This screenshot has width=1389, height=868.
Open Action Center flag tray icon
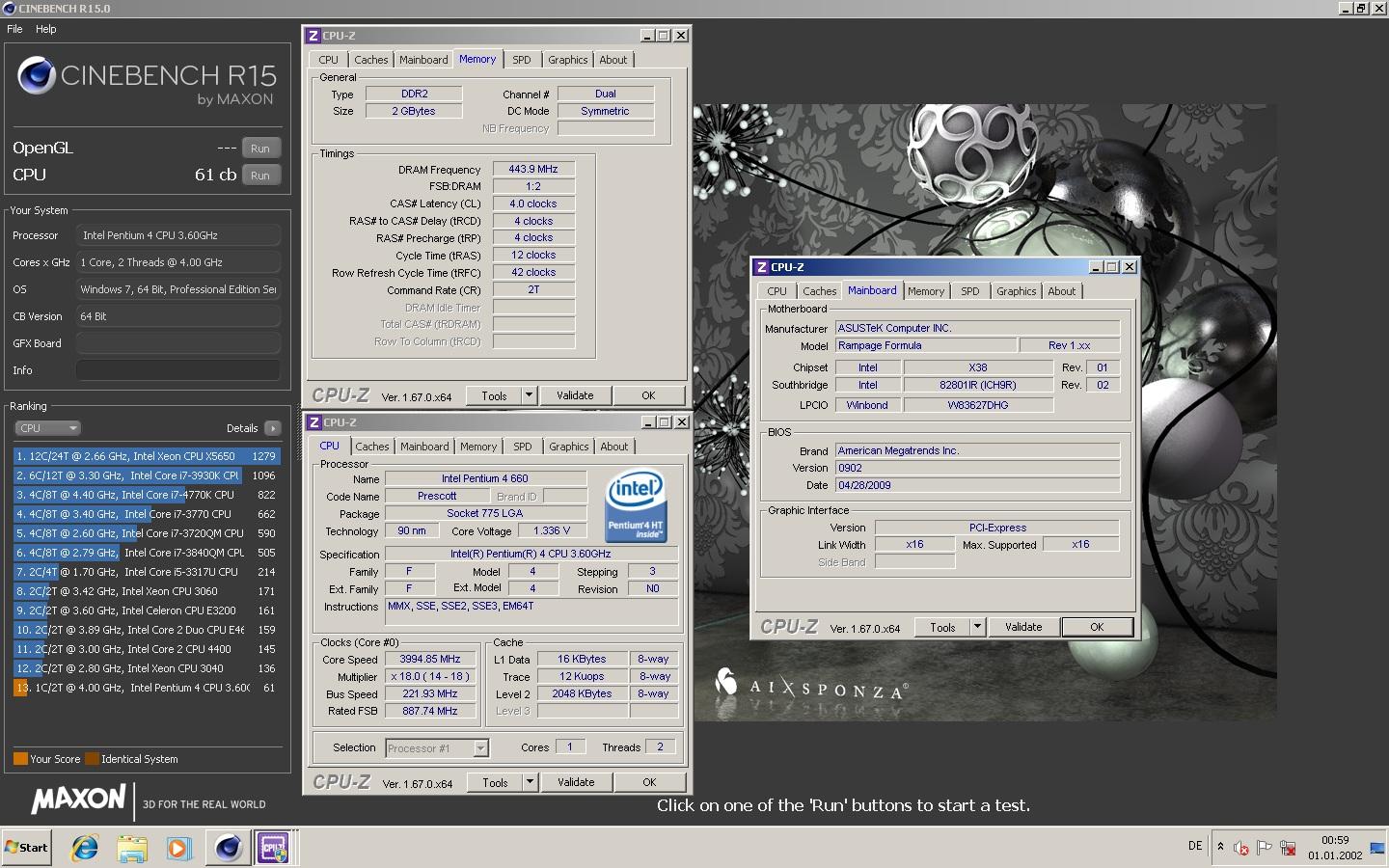pyautogui.click(x=1264, y=848)
